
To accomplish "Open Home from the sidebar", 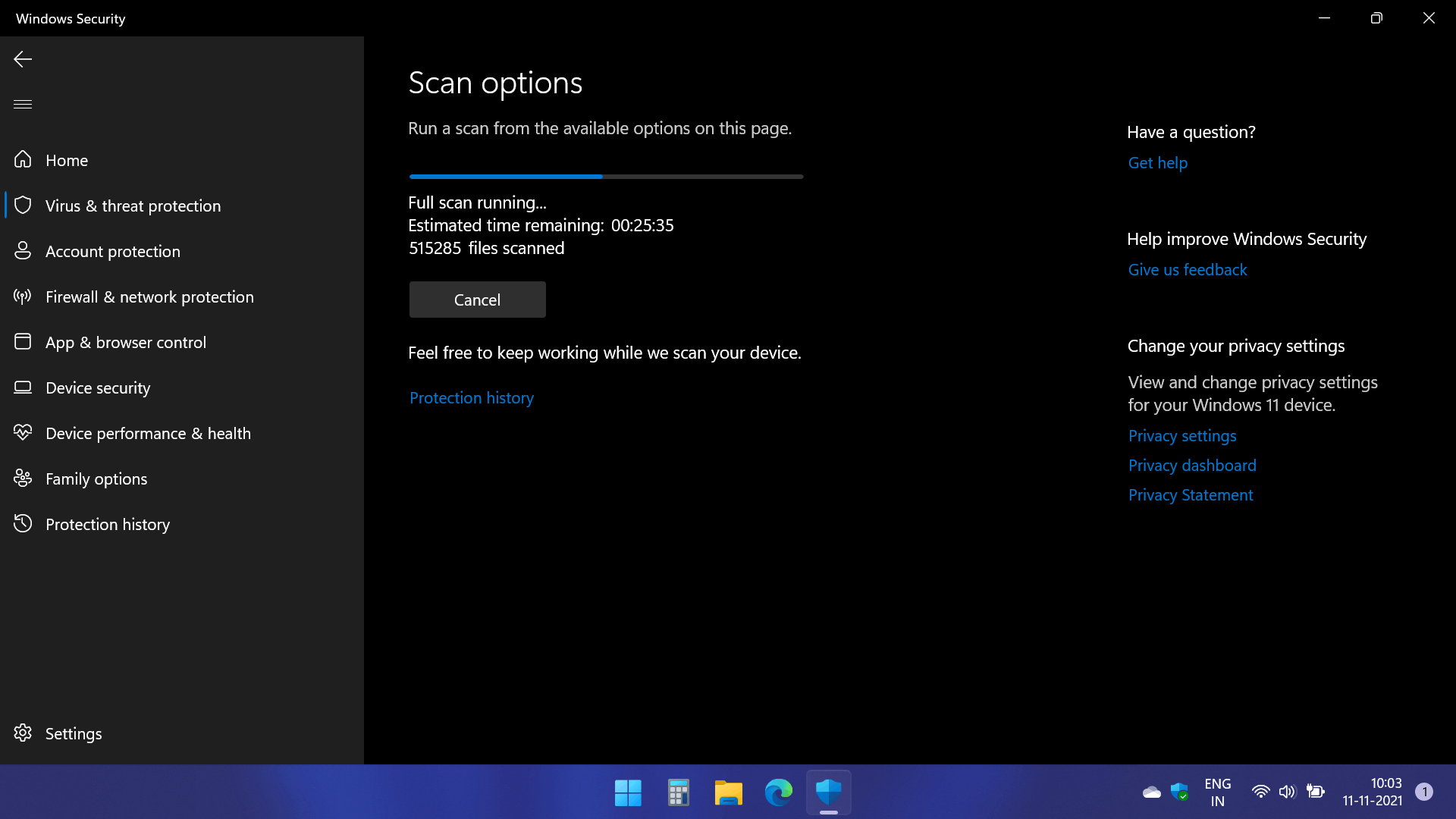I will pos(67,160).
